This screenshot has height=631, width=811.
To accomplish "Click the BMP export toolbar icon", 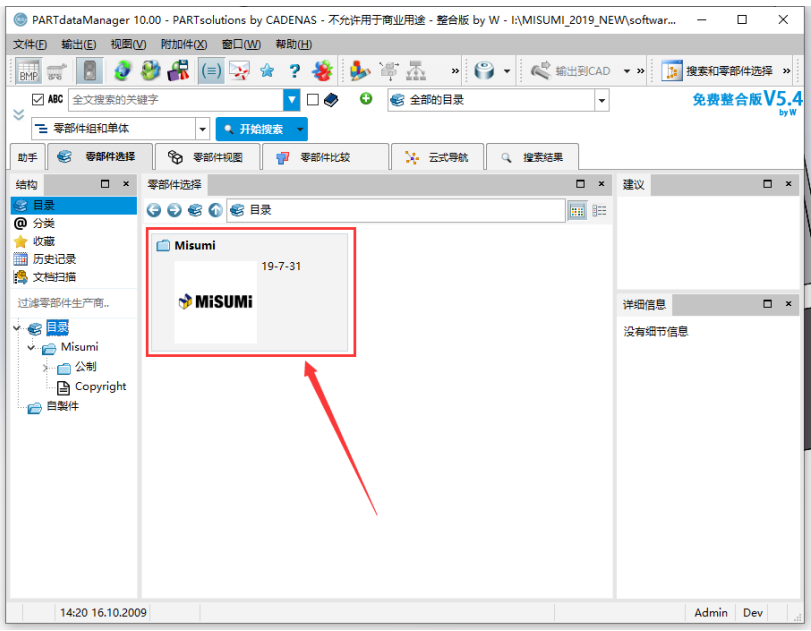I will pyautogui.click(x=28, y=71).
